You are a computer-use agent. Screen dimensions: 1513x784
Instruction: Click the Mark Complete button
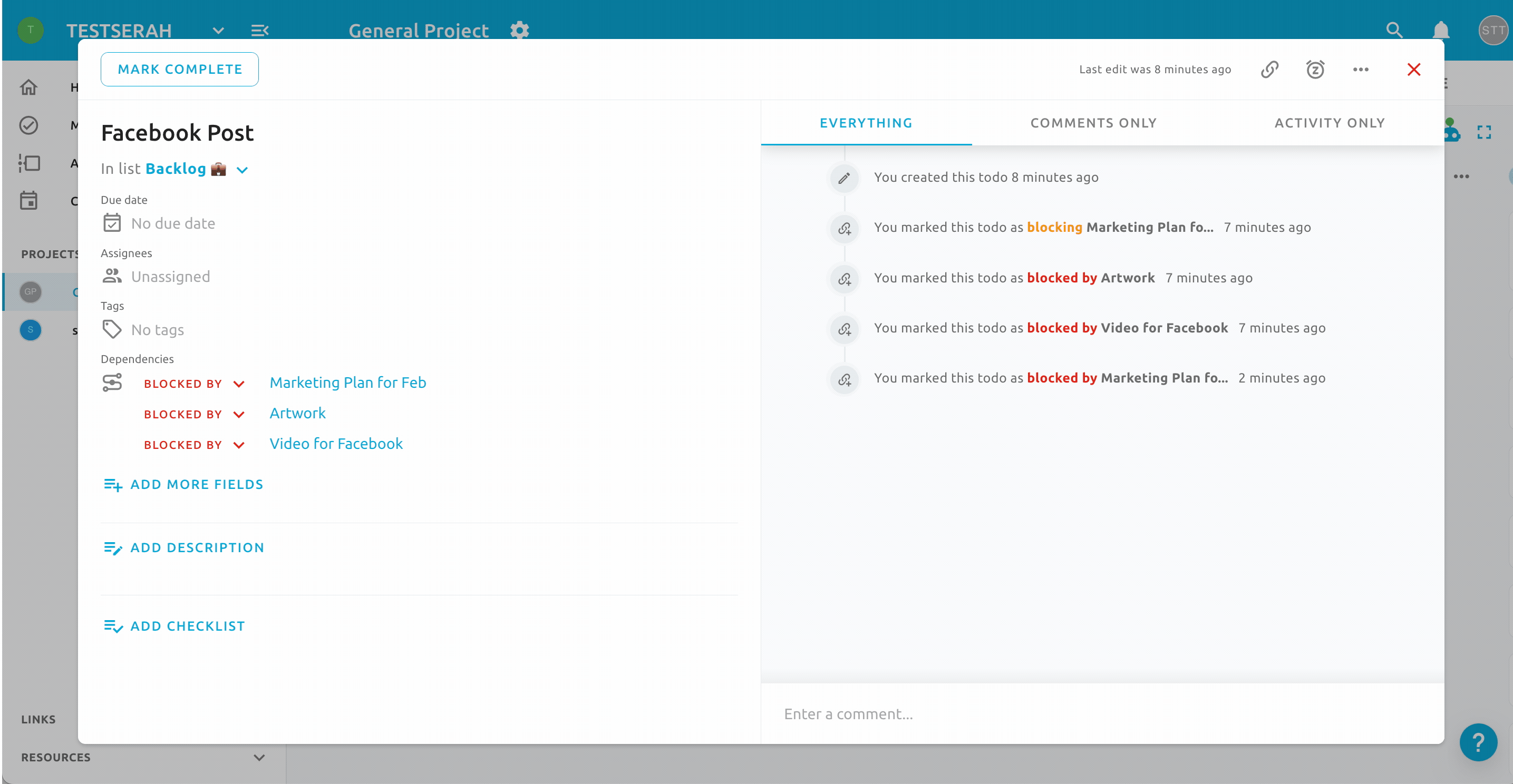pyautogui.click(x=179, y=69)
